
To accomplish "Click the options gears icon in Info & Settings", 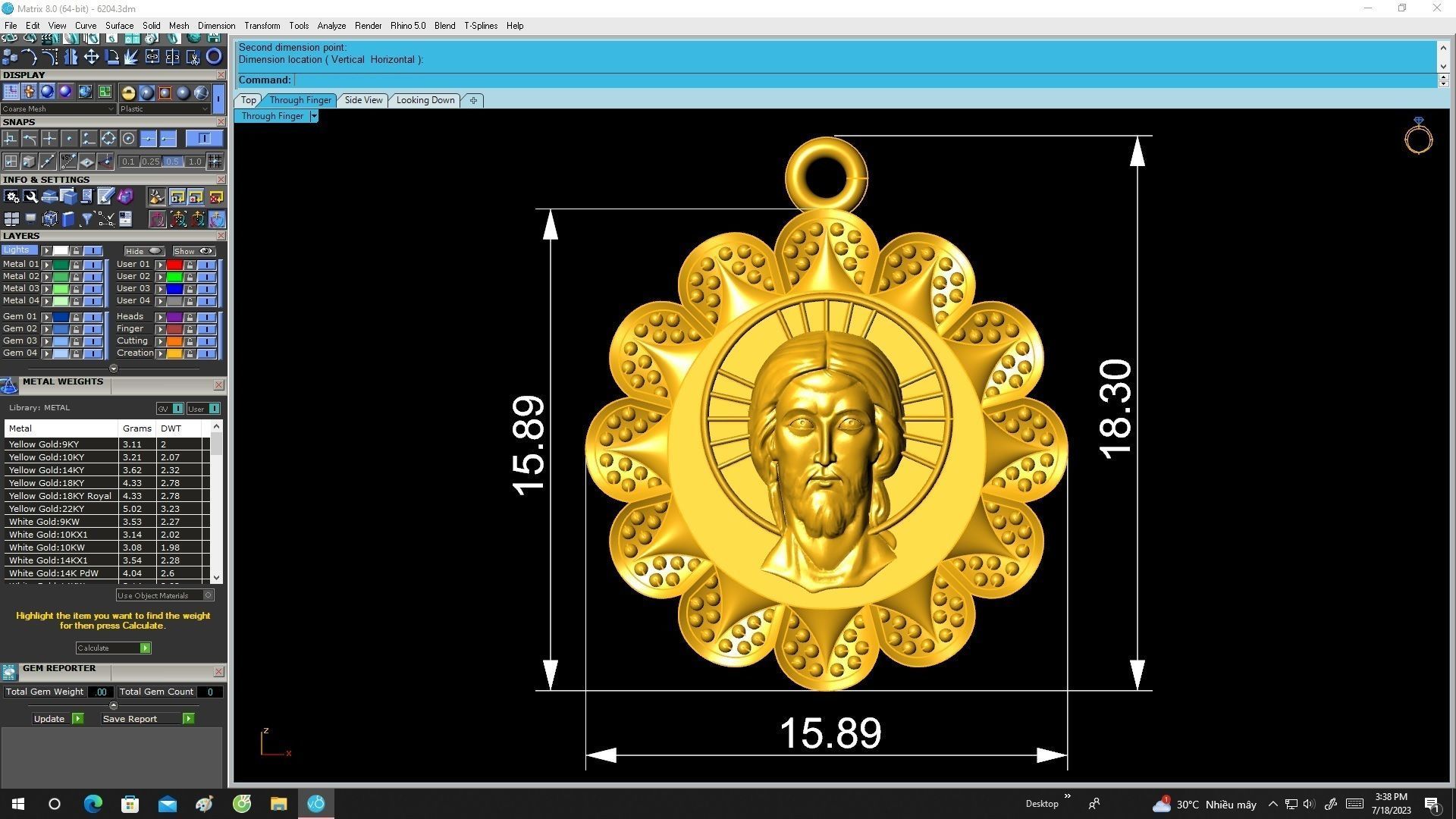I will tap(11, 196).
